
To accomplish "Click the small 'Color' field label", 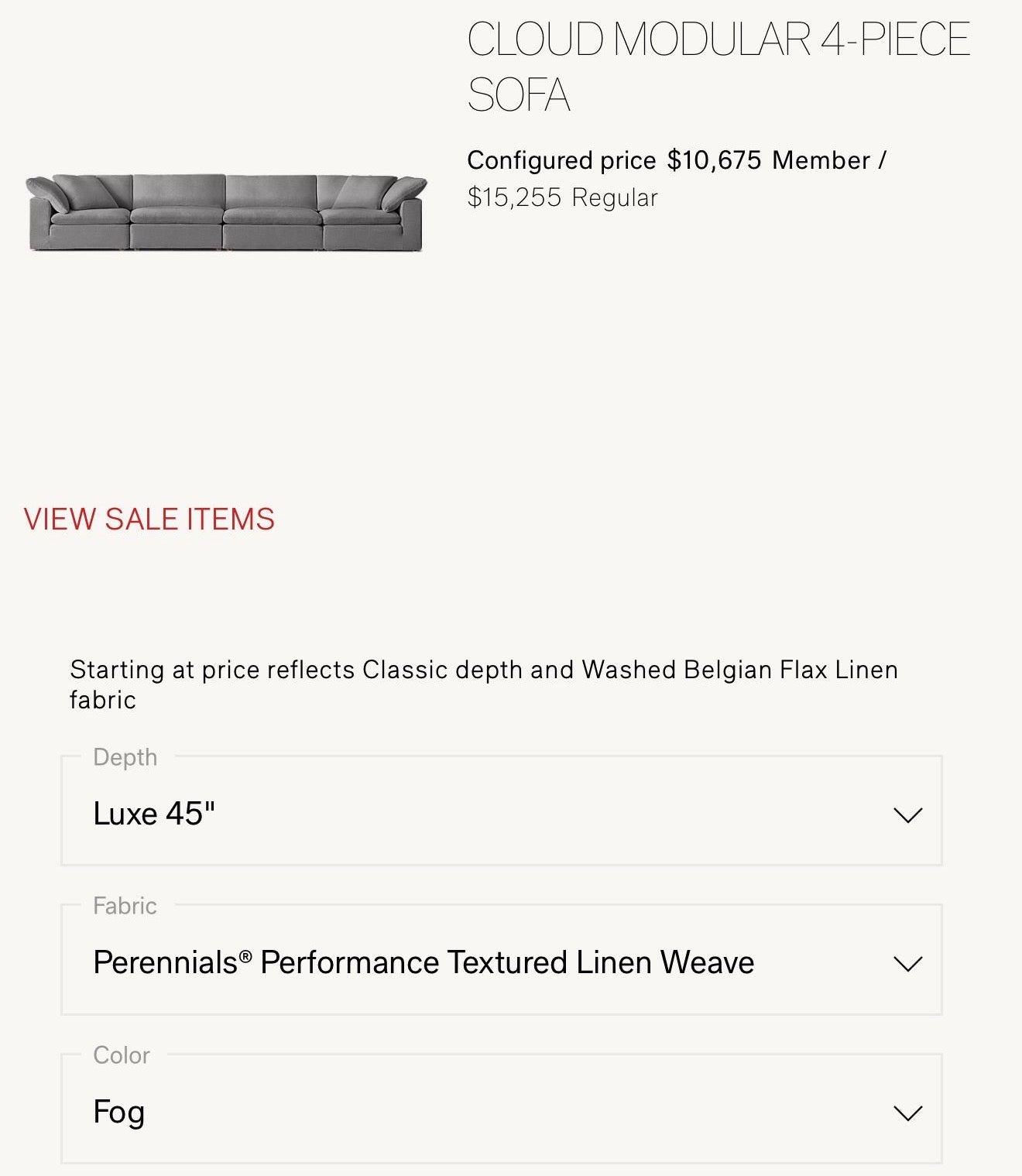I will click(x=122, y=1055).
